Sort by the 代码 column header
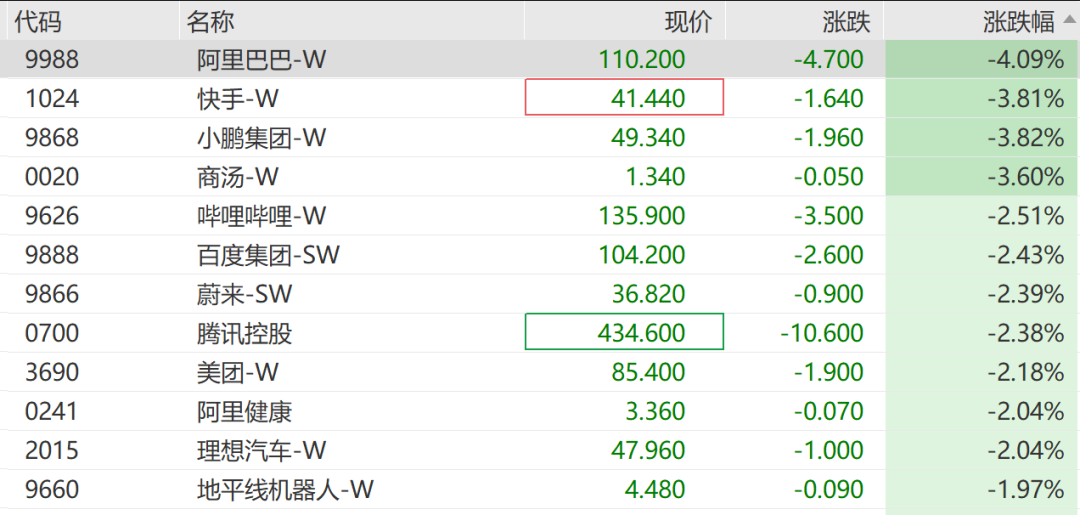Image resolution: width=1080 pixels, height=515 pixels. click(x=38, y=22)
